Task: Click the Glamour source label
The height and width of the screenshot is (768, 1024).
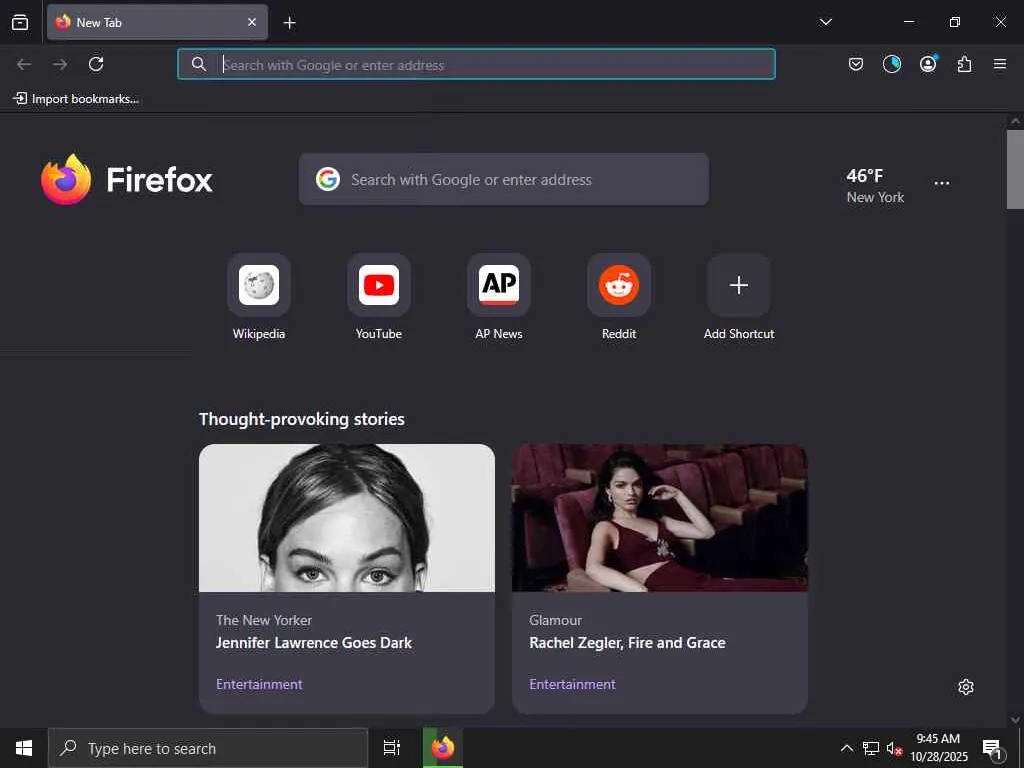Action: (x=555, y=620)
